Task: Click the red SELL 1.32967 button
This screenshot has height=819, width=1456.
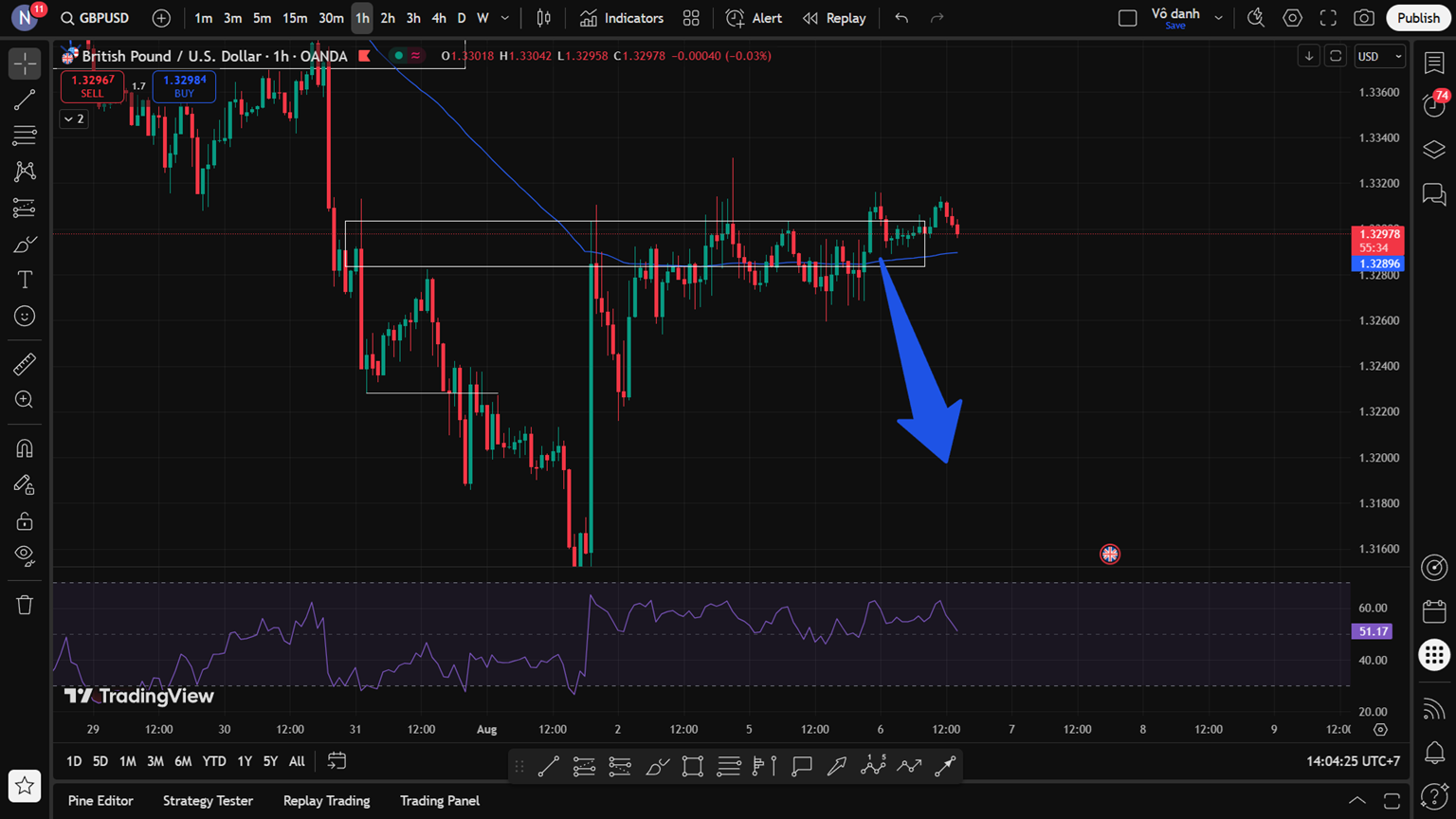Action: coord(92,86)
